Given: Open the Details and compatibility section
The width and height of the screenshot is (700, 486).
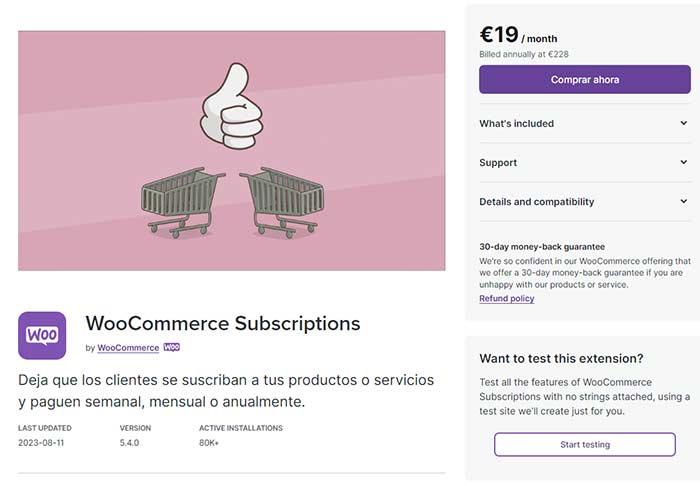Looking at the screenshot, I should [584, 202].
